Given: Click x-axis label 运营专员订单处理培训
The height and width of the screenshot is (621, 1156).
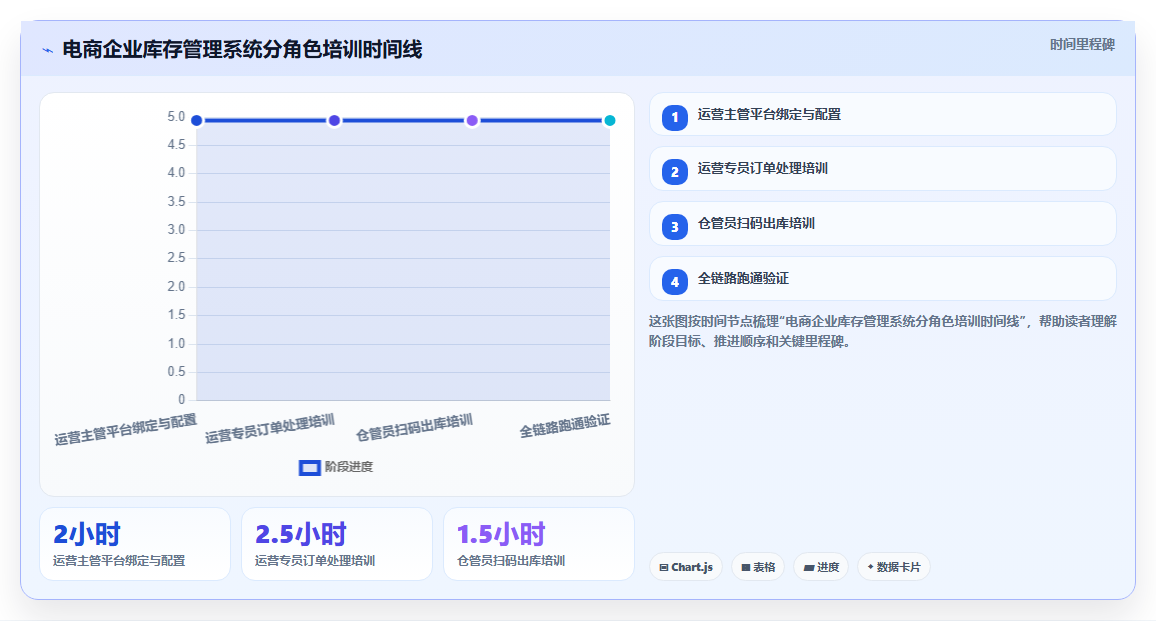Looking at the screenshot, I should point(270,429).
